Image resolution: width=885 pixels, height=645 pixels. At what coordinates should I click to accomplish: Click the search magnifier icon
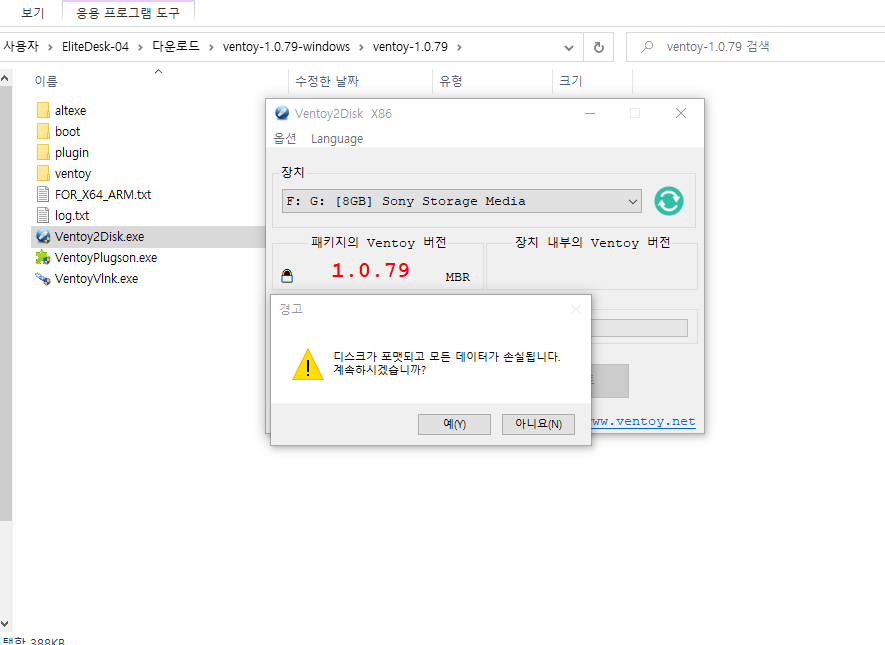point(647,47)
